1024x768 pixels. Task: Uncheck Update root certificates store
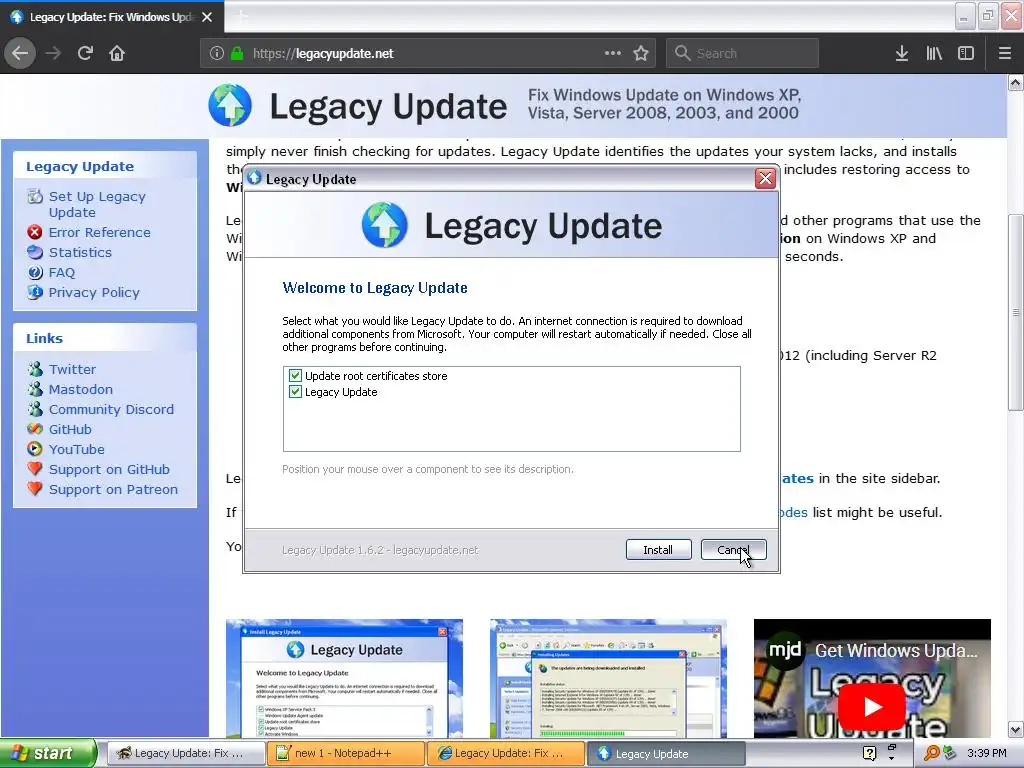[295, 376]
